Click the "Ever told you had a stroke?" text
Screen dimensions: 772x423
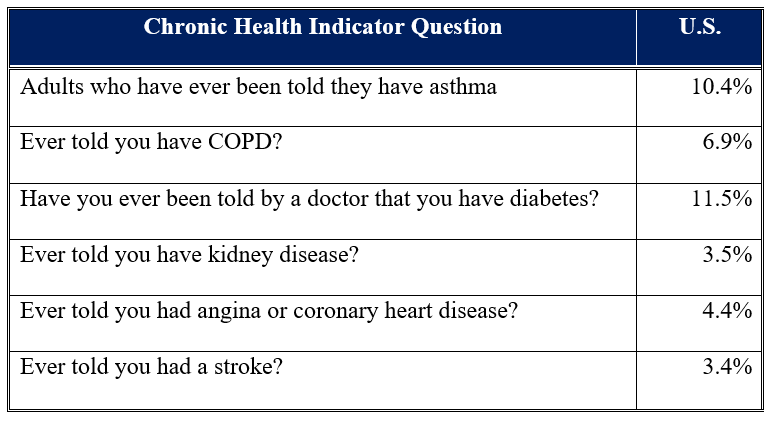click(x=151, y=366)
